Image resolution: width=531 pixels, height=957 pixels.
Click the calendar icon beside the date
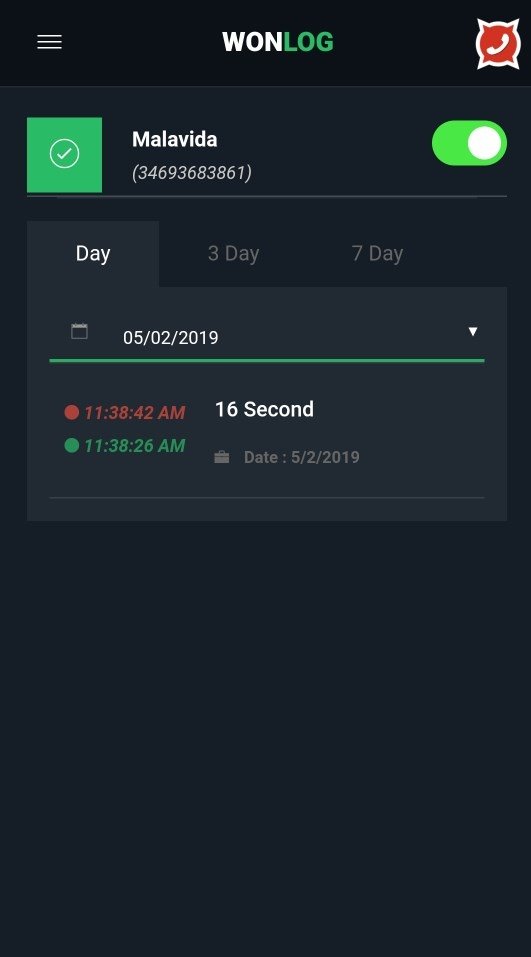point(79,331)
